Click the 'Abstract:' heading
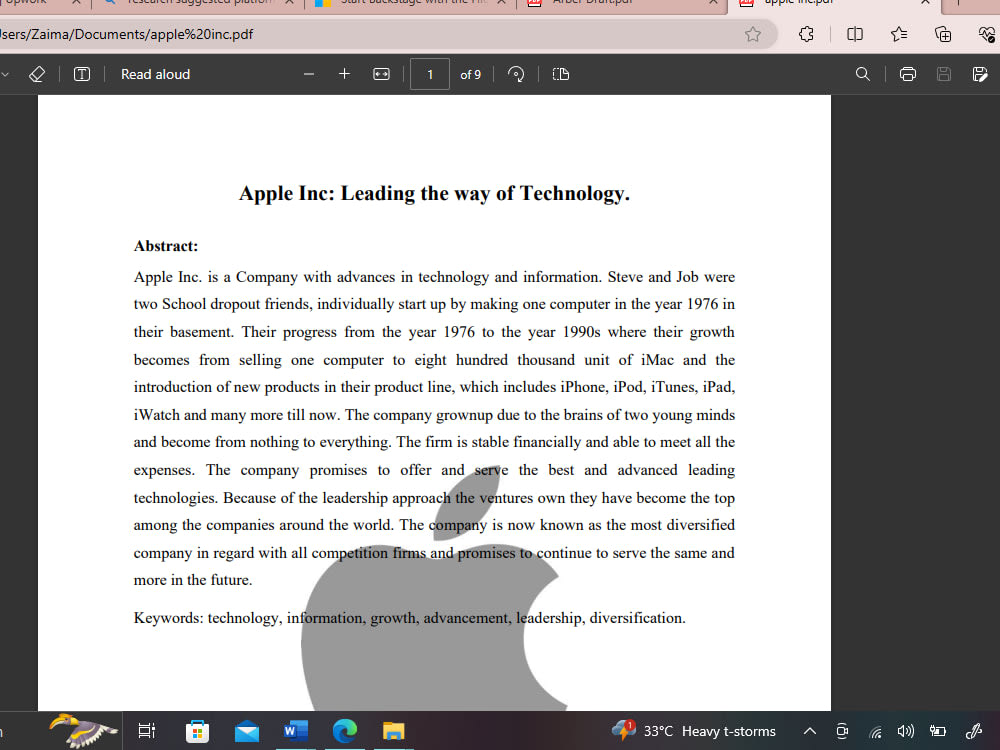Screen dimensions: 1000x750 (166, 246)
